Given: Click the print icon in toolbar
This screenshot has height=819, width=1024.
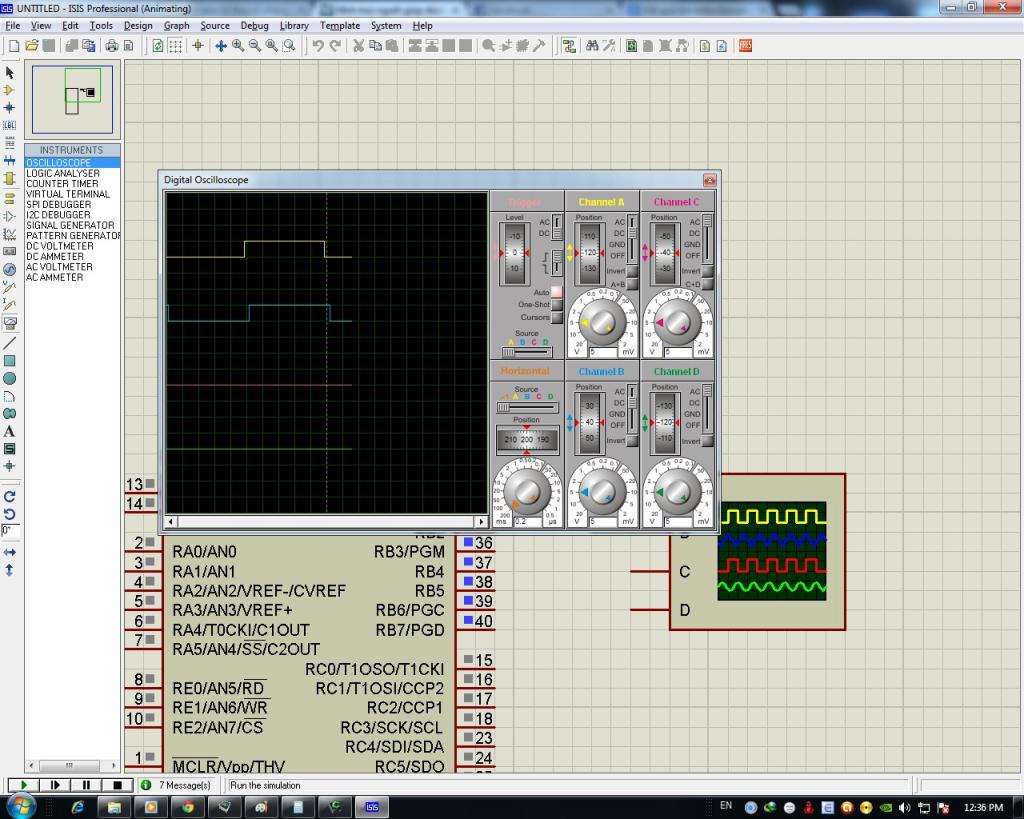Looking at the screenshot, I should click(x=111, y=46).
